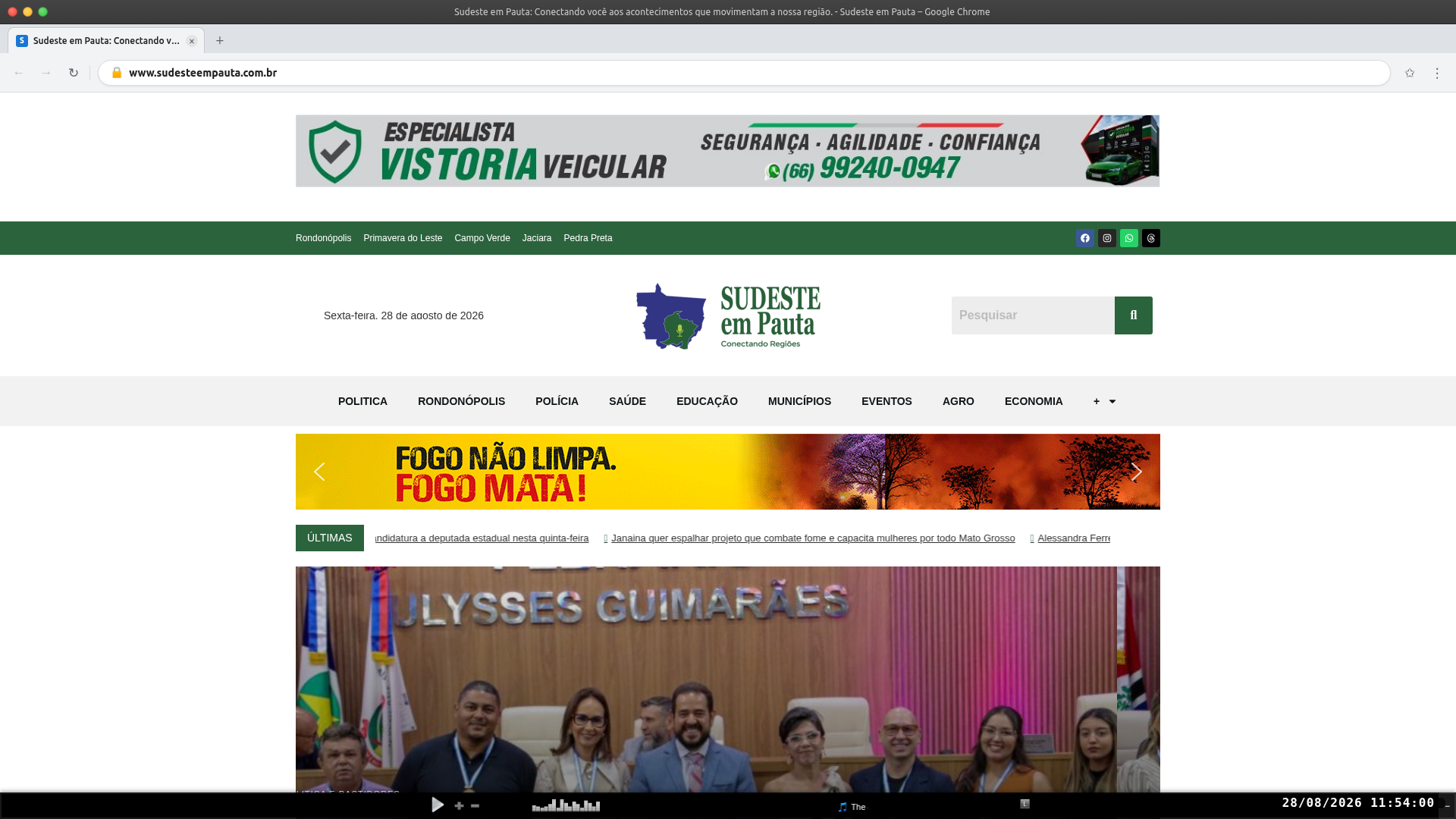This screenshot has width=1456, height=819.
Task: Open the SAÚDE menu item
Action: (x=627, y=401)
